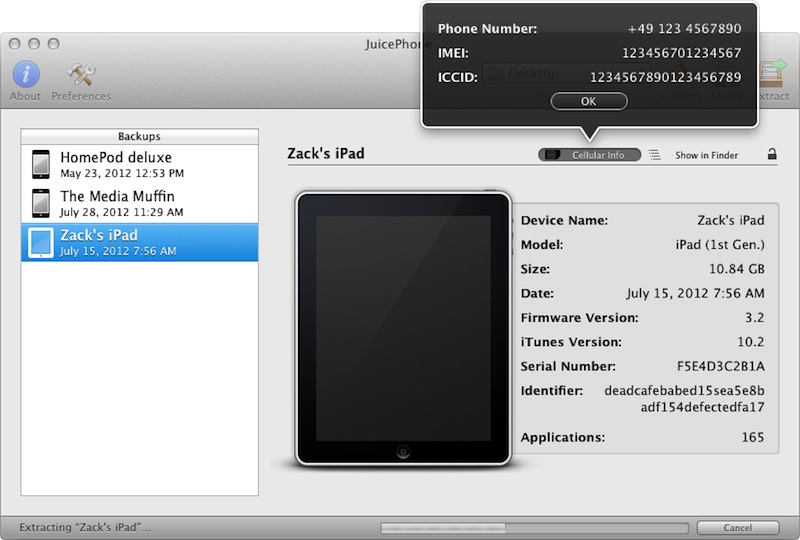Click The Media Muffin phone icon

[41, 203]
